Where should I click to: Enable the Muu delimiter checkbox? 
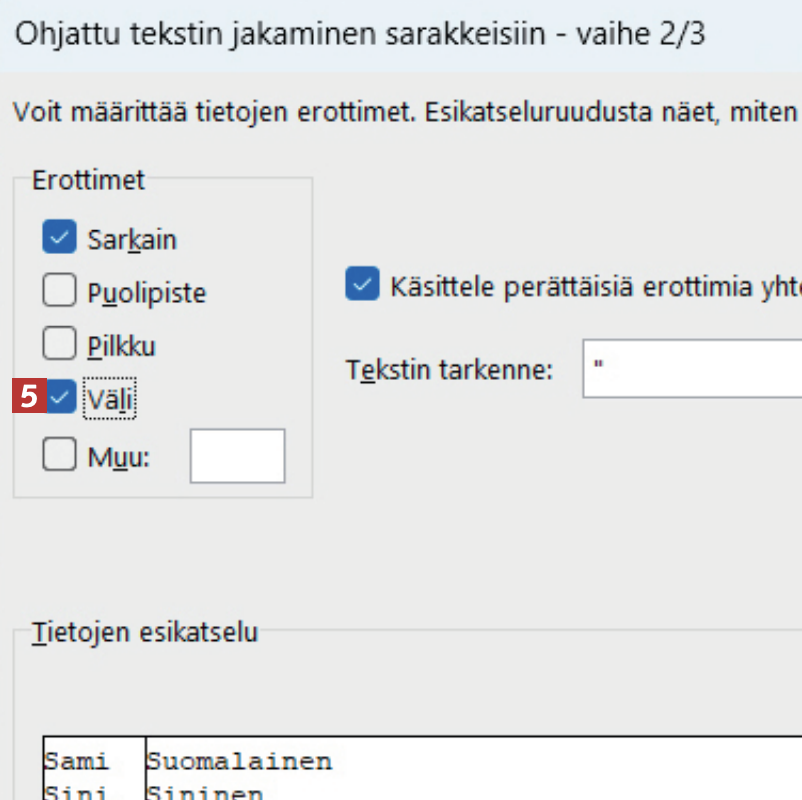point(59,456)
